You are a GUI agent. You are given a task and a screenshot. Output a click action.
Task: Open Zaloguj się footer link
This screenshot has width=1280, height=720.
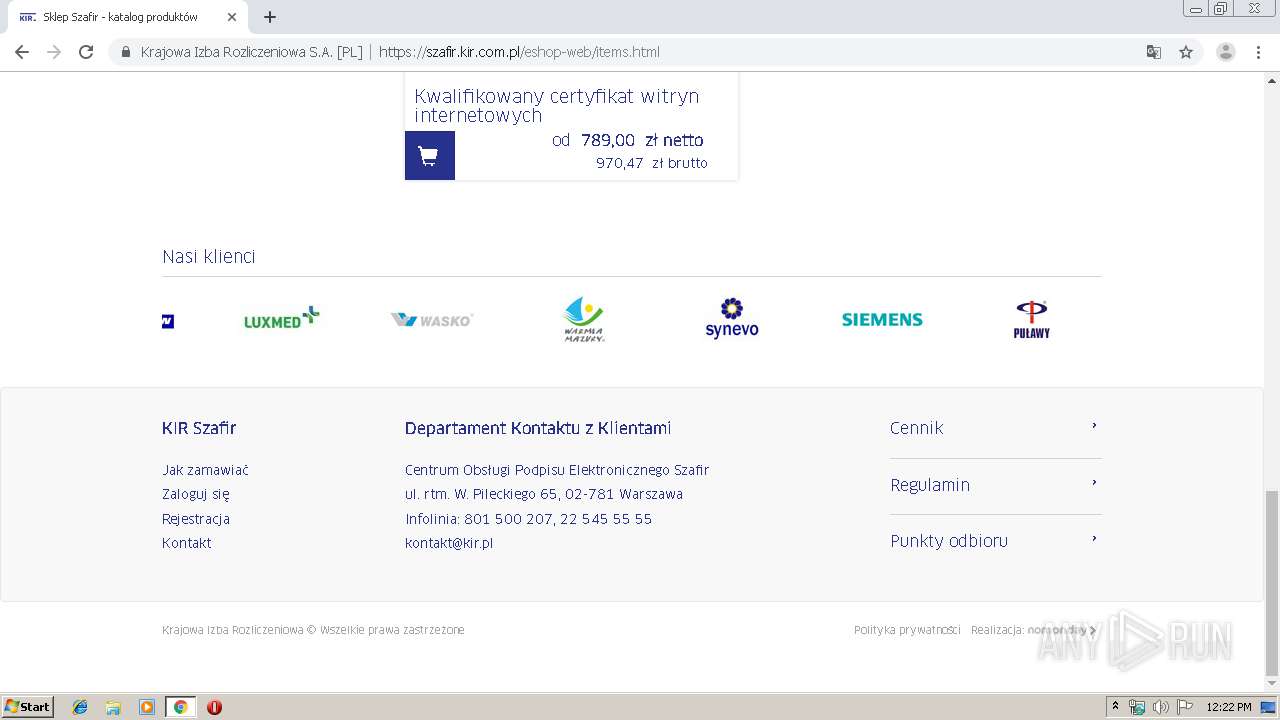pos(196,494)
